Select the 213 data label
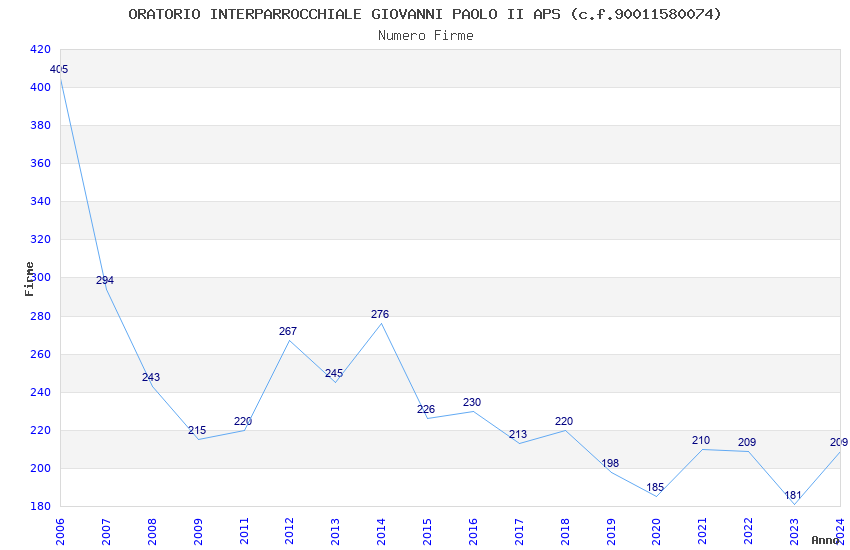The width and height of the screenshot is (850, 550). coord(518,434)
